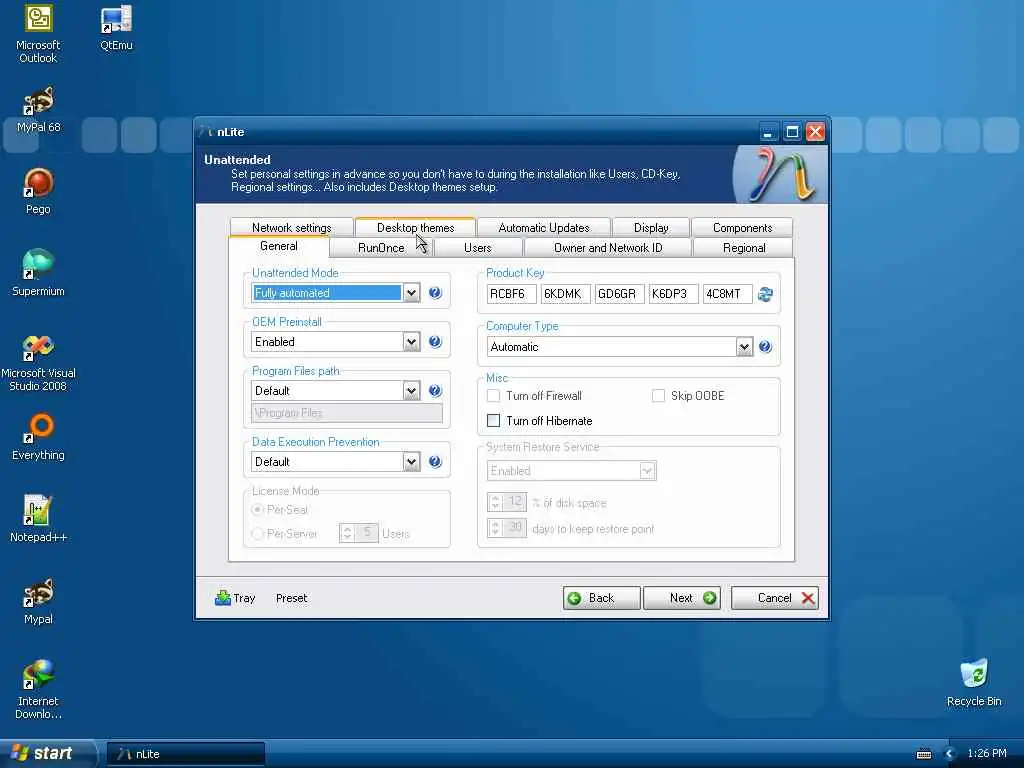Click first product key field RCBF6

[511, 294]
